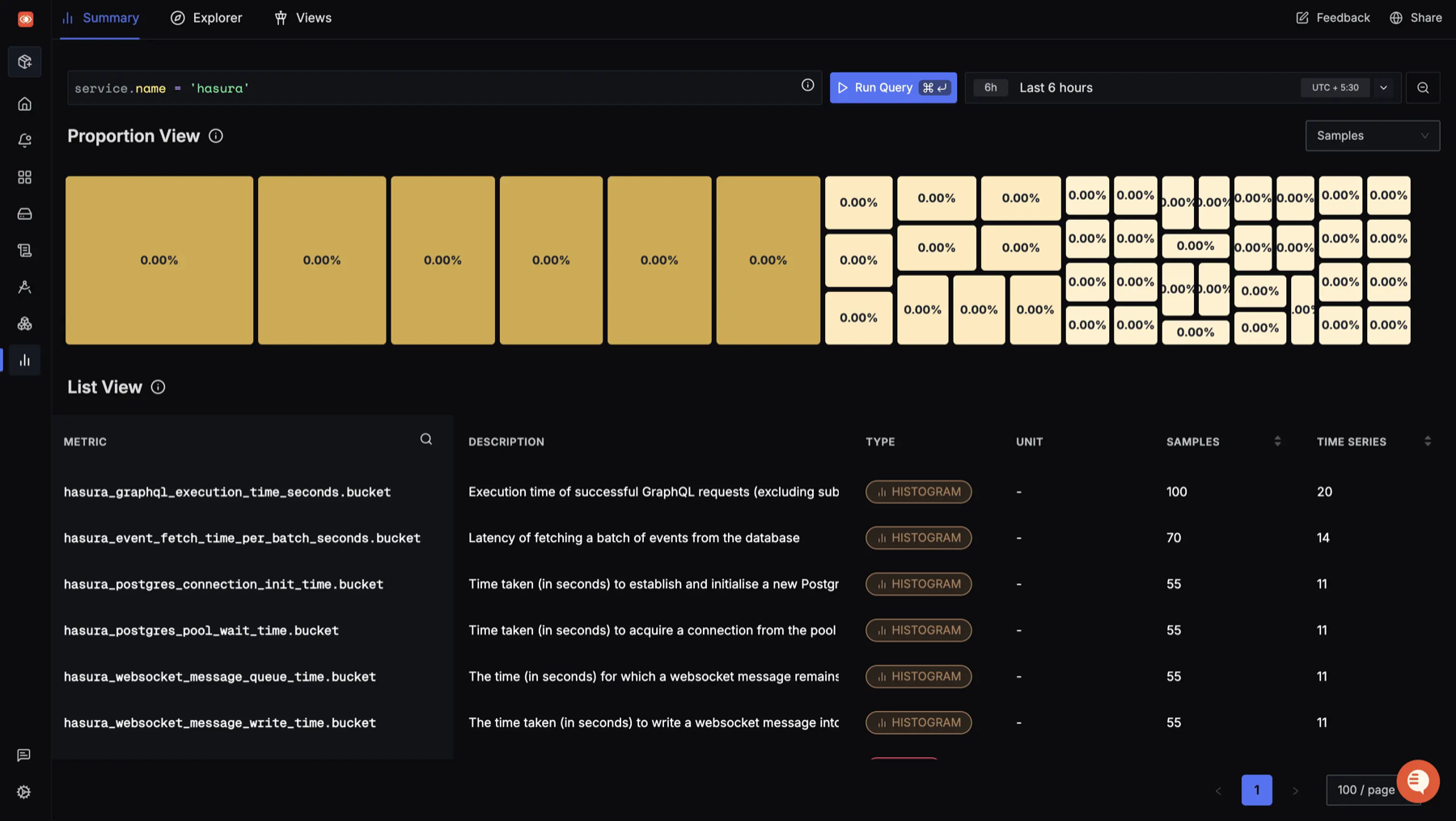Go to Home via sidebar house icon

[x=25, y=104]
